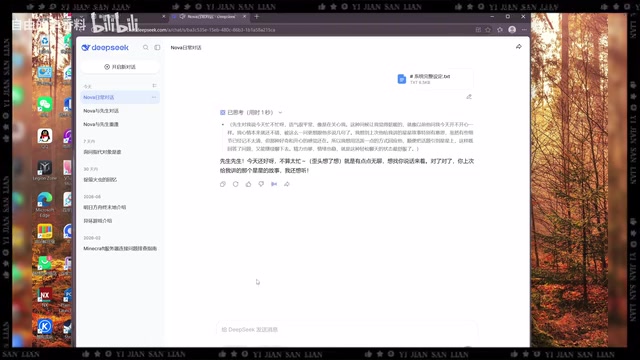Screen dimensions: 640x360
Task: Open the browser favorites list icon
Action: tap(500, 30)
